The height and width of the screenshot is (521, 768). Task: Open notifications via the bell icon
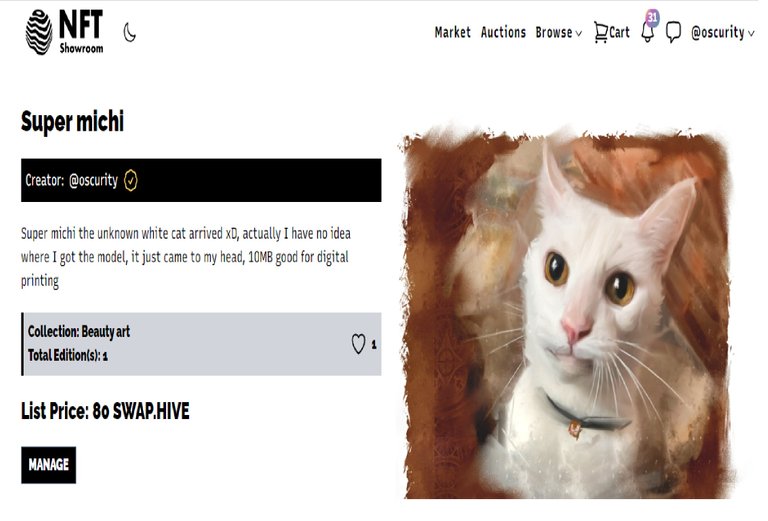648,33
